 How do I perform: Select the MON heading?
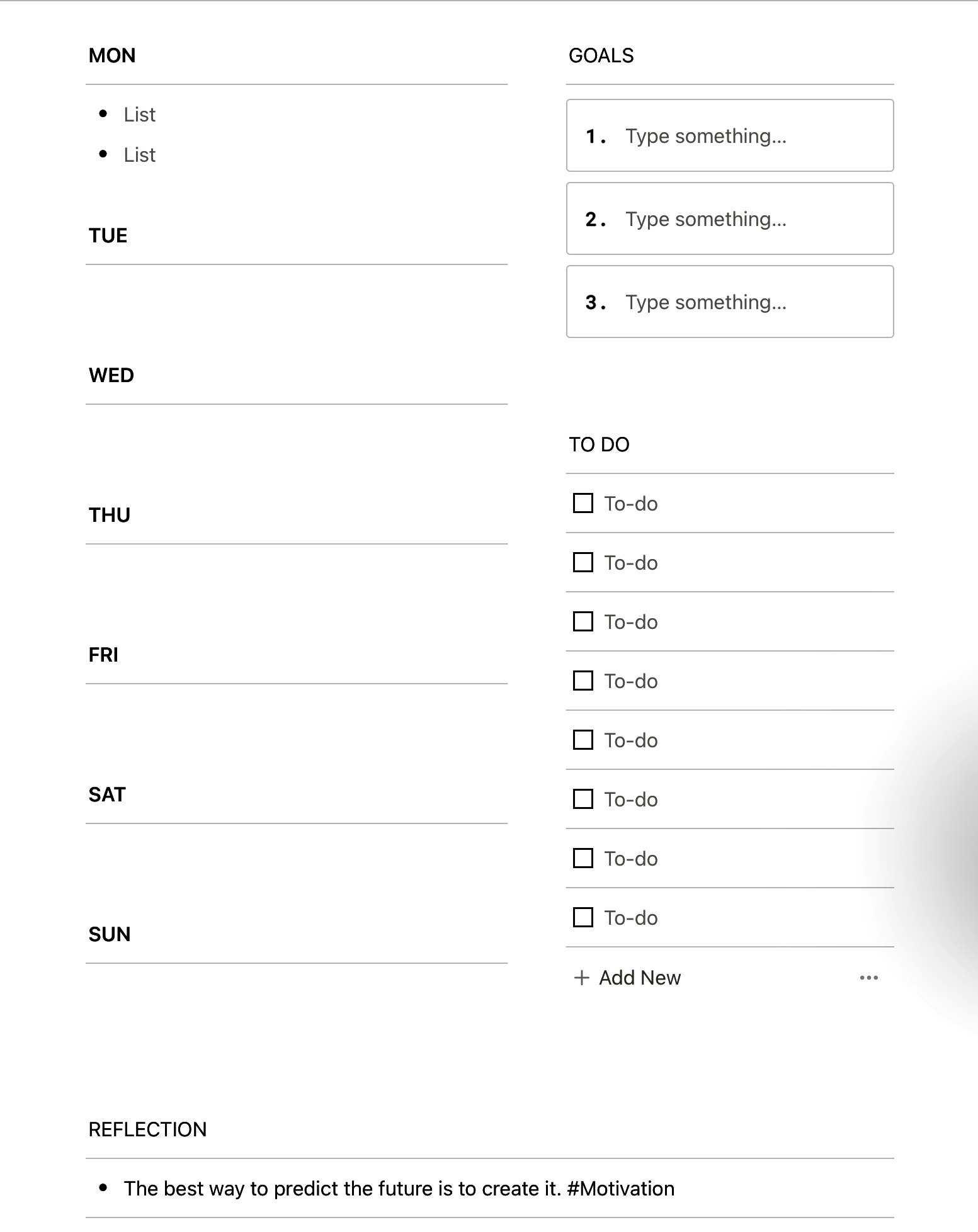click(x=112, y=55)
